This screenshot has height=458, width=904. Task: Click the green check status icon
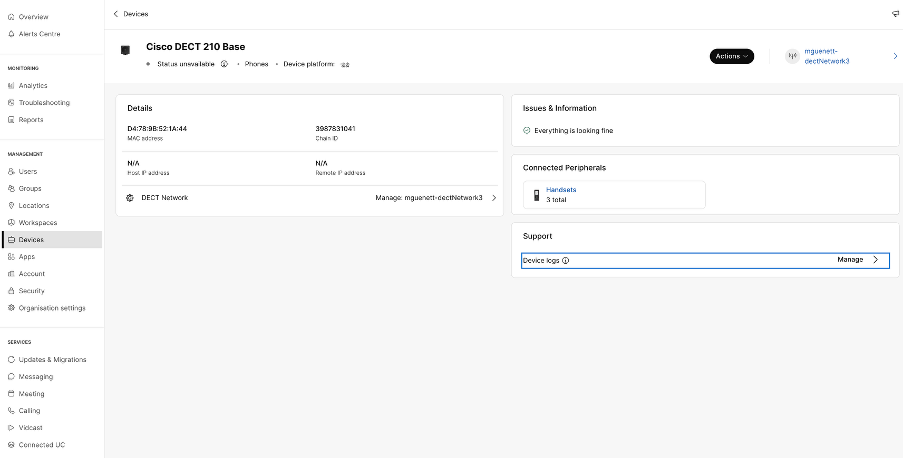click(526, 131)
